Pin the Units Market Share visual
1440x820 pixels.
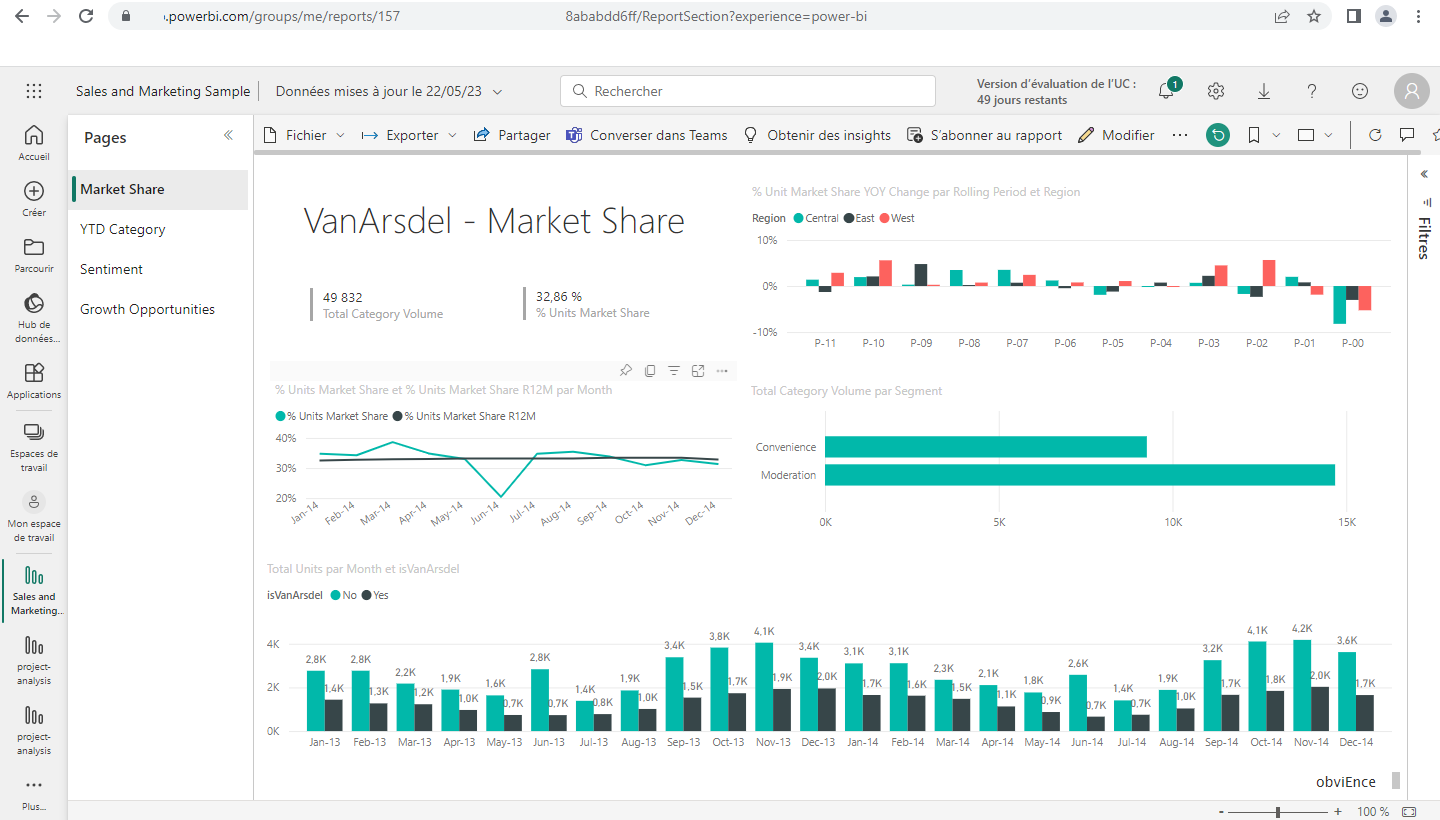tap(626, 371)
